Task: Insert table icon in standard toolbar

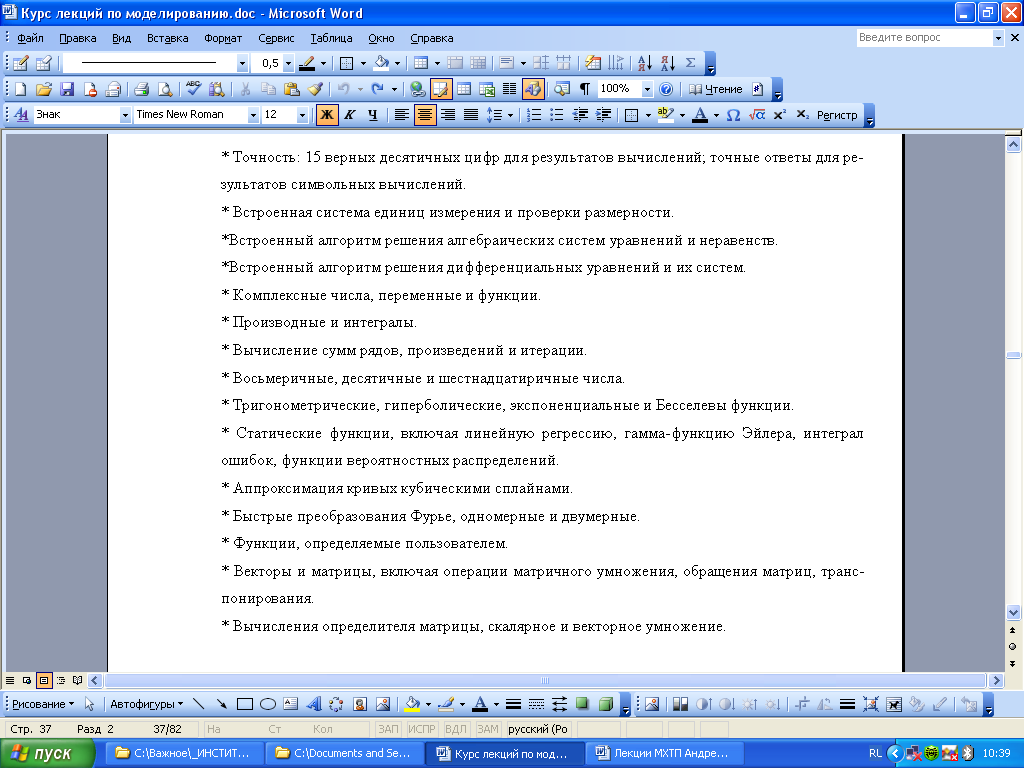Action: (x=464, y=89)
